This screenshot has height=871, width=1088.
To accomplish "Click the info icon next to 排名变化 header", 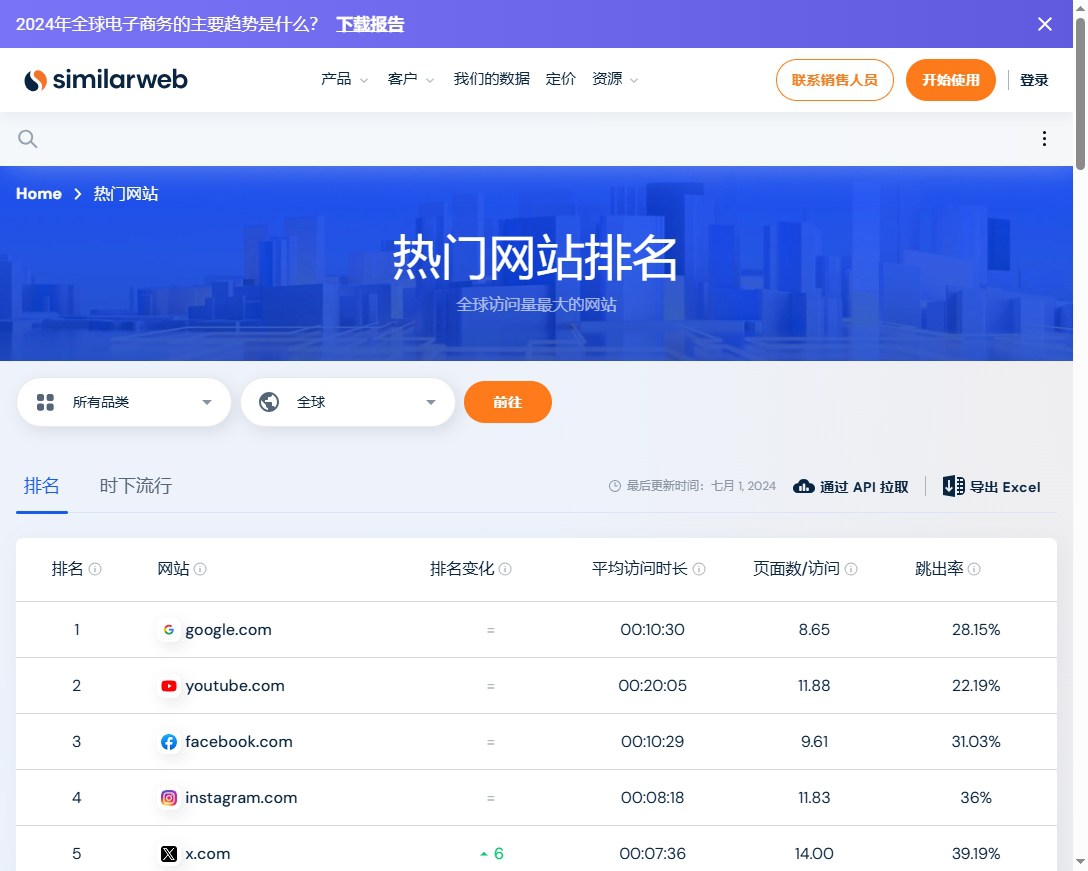I will click(x=505, y=569).
